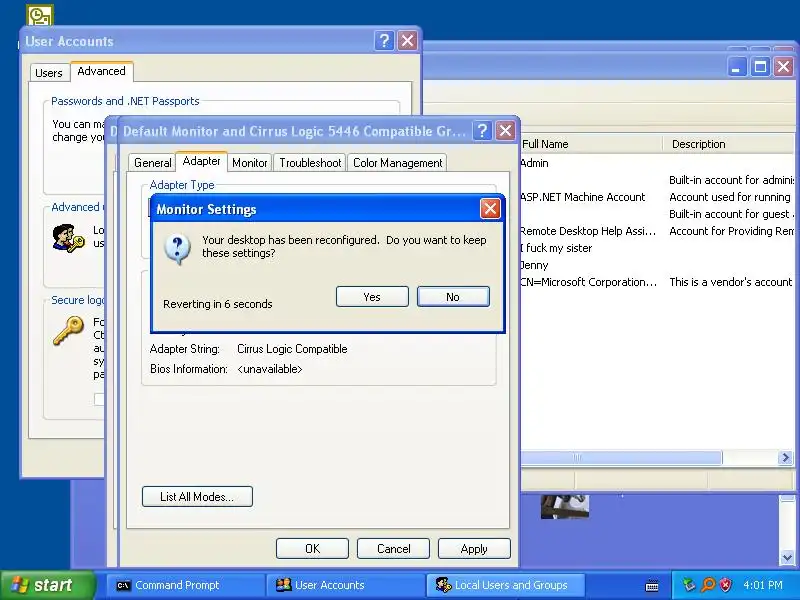The image size is (800, 600).
Task: Select Remote Desktop Help Assistant row
Action: click(658, 231)
